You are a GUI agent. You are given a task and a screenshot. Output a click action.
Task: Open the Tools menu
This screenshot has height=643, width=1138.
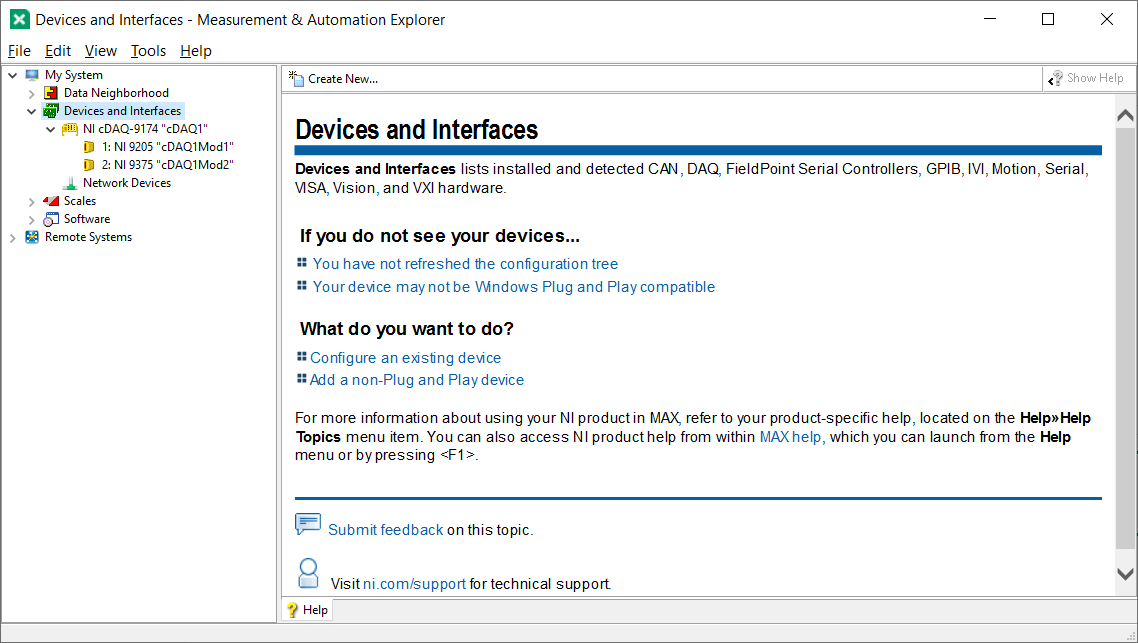point(148,50)
